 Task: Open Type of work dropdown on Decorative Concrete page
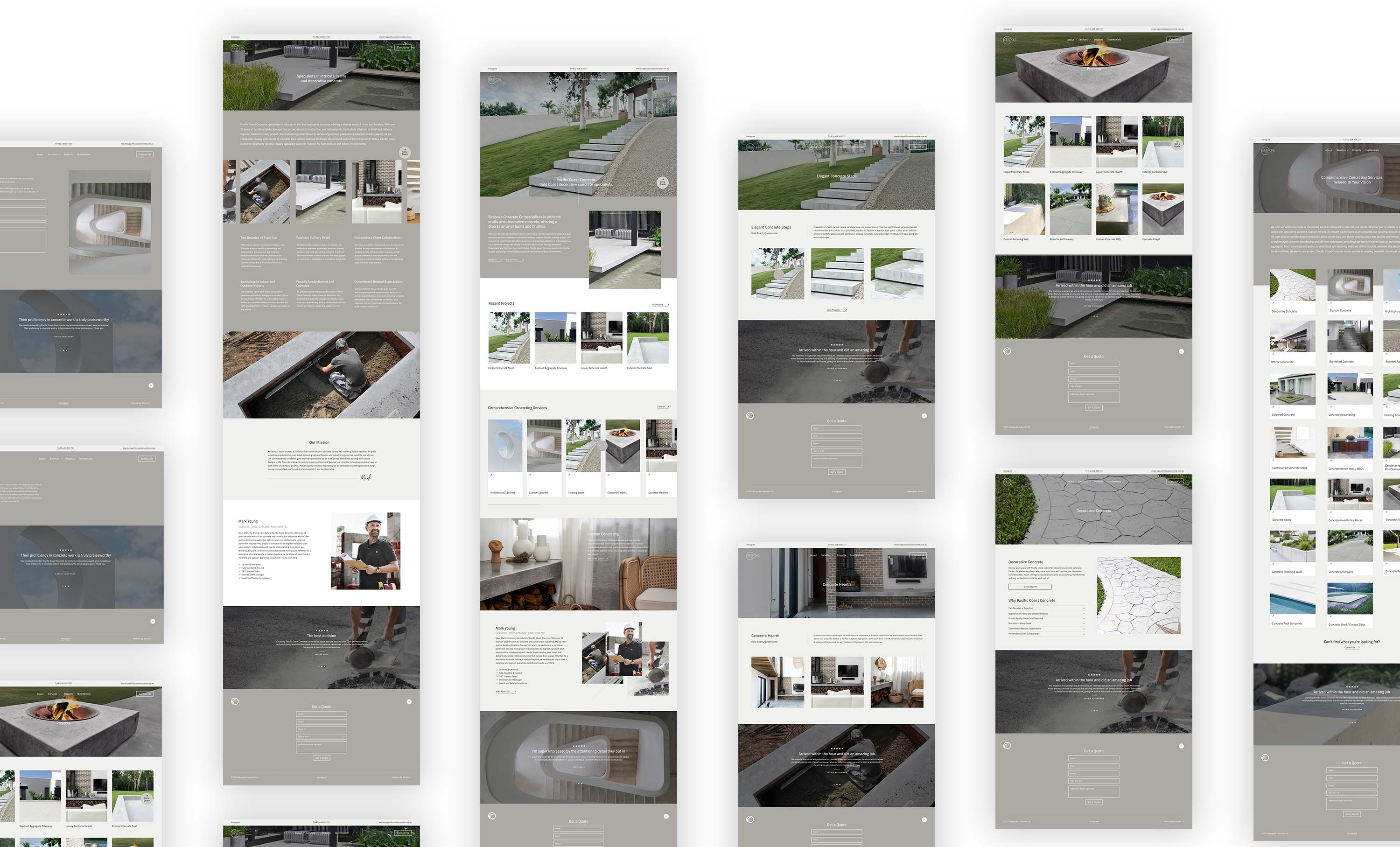[1093, 781]
